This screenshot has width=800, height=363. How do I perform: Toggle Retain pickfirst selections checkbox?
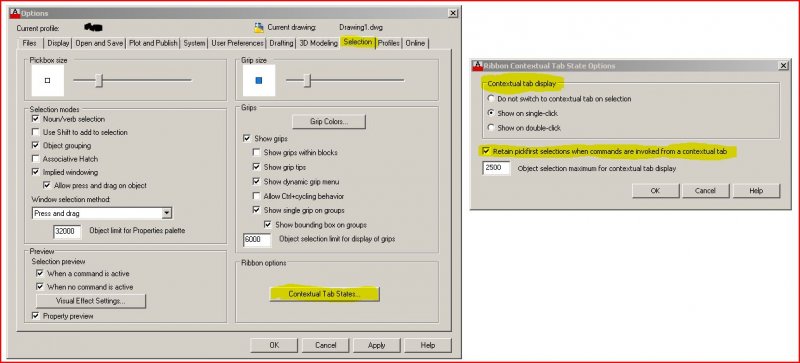click(x=486, y=151)
